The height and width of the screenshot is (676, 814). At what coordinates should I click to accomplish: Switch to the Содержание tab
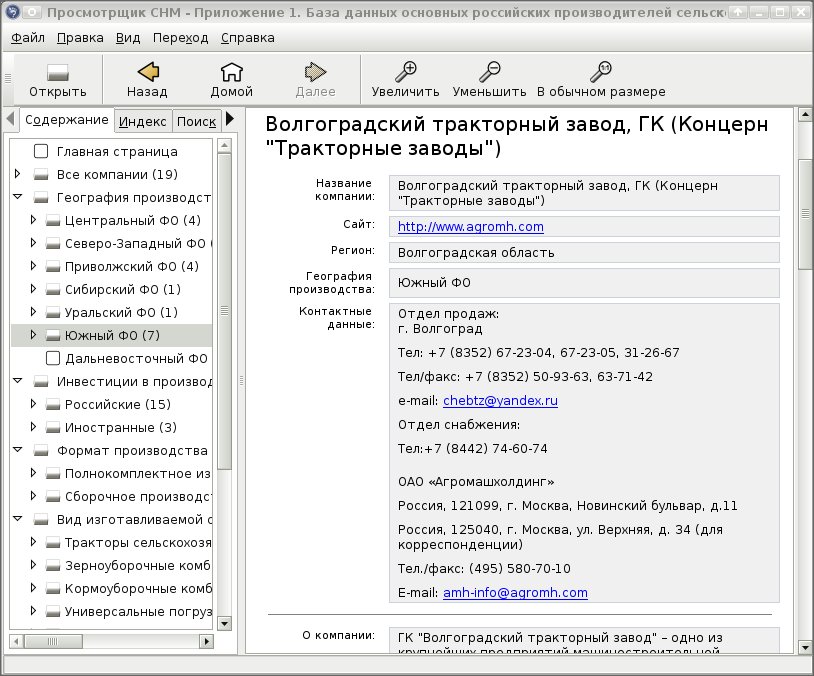(66, 120)
